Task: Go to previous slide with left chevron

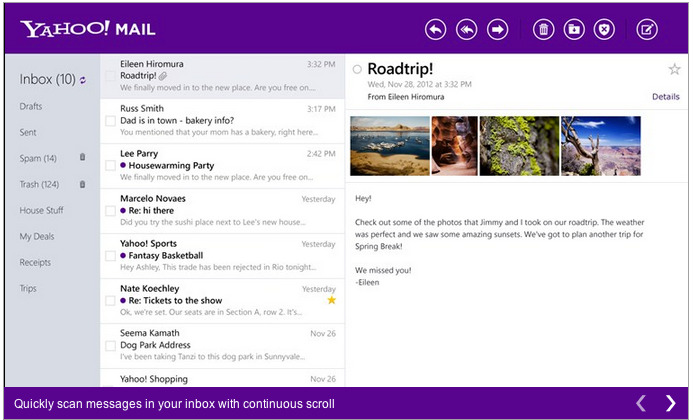Action: click(641, 403)
